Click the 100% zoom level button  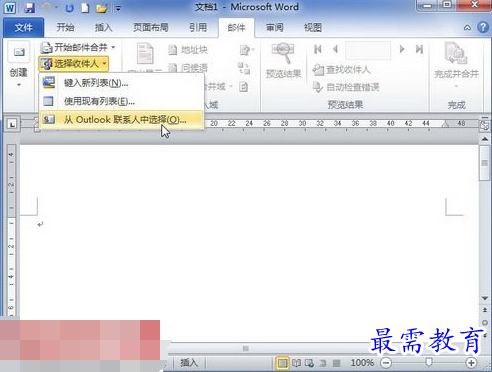(x=362, y=363)
